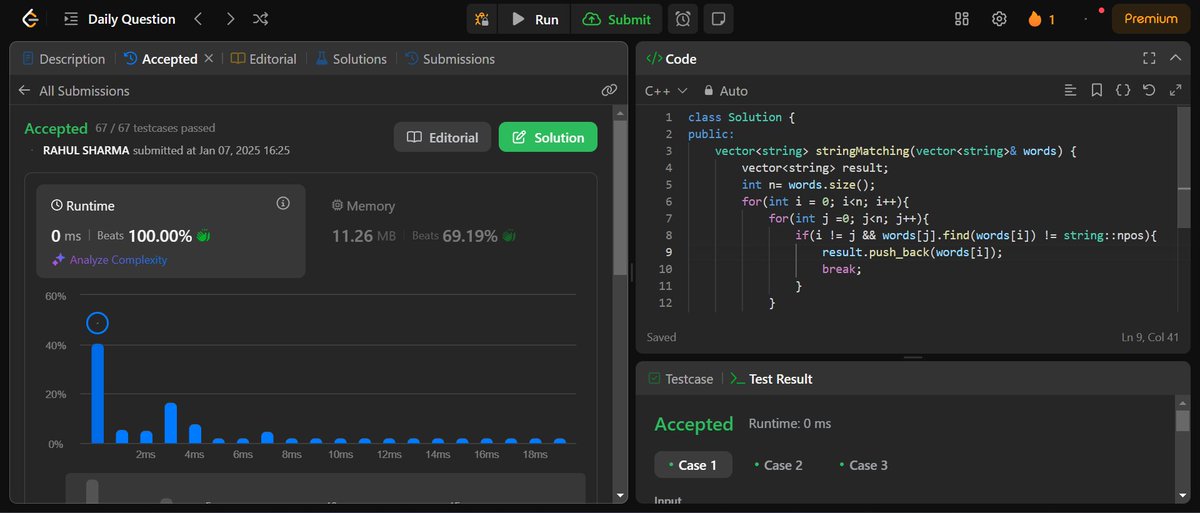Reset code with the undo arrow icon

[x=1149, y=90]
